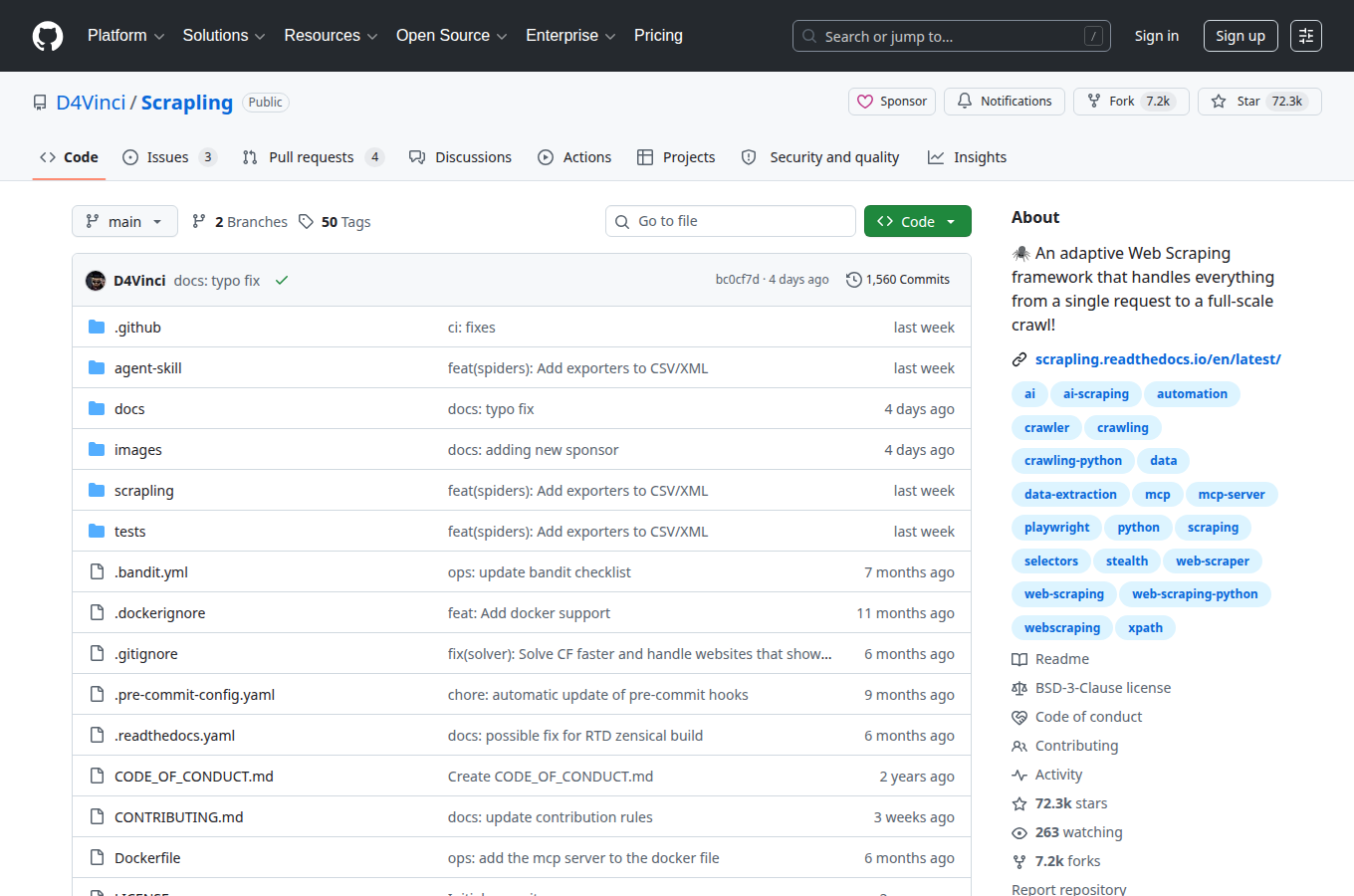Focus the Go to file input
This screenshot has height=896, width=1354.
click(731, 221)
